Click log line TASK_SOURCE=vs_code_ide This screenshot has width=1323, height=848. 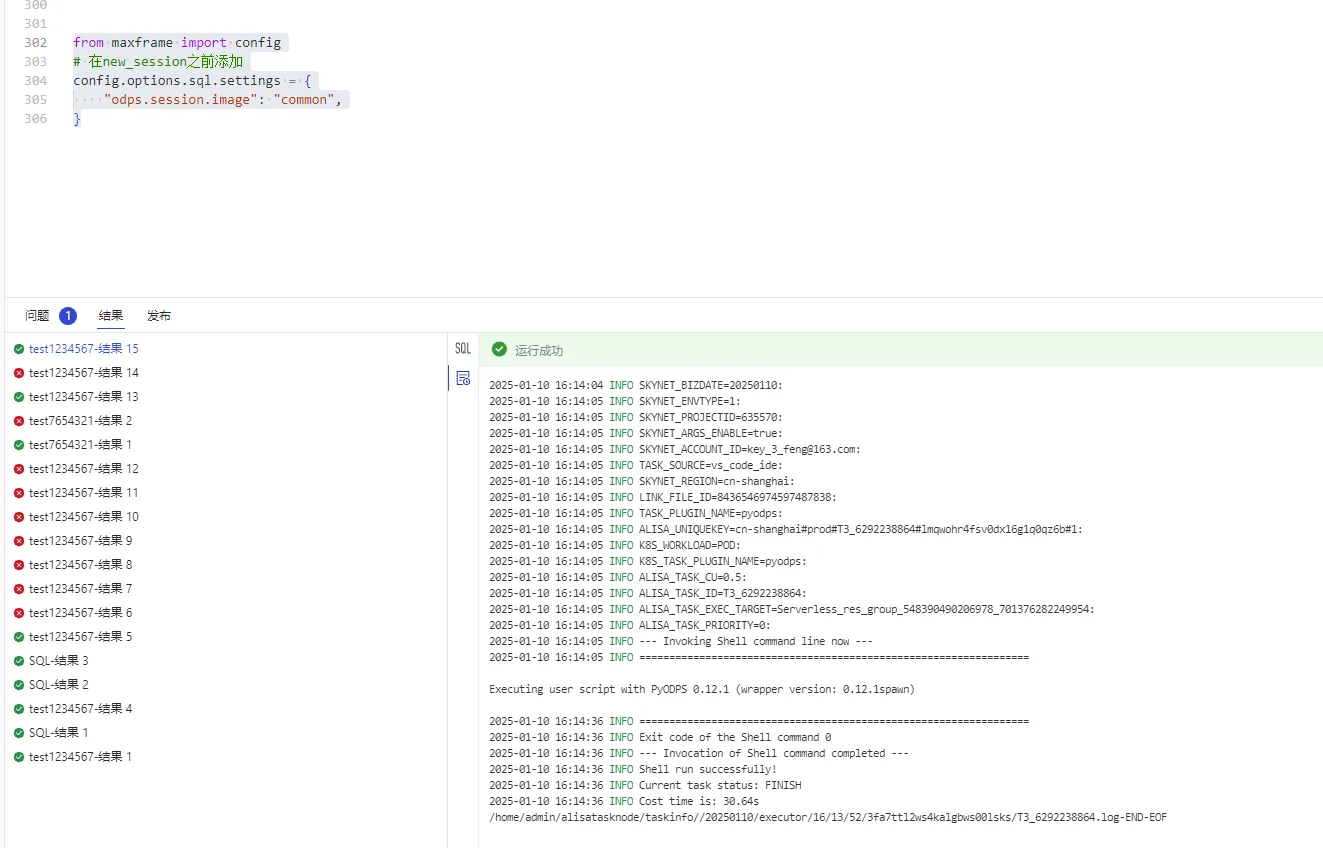[636, 465]
